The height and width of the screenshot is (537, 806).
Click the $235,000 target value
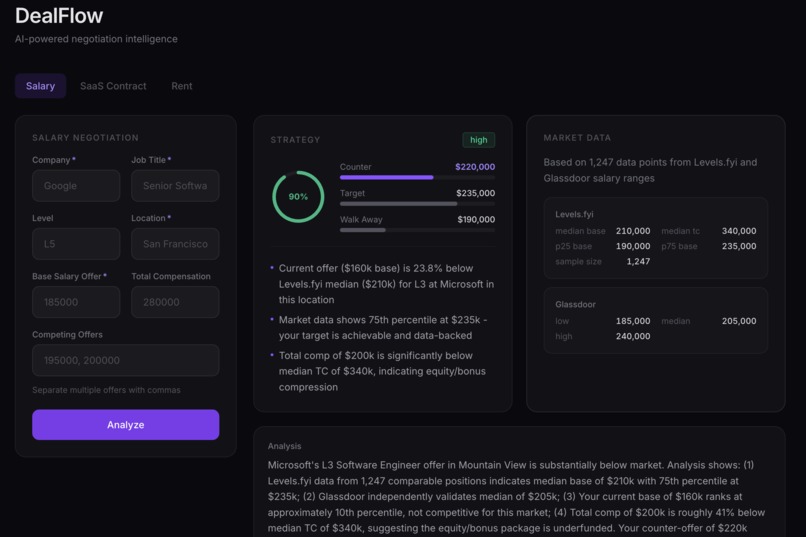coord(475,193)
